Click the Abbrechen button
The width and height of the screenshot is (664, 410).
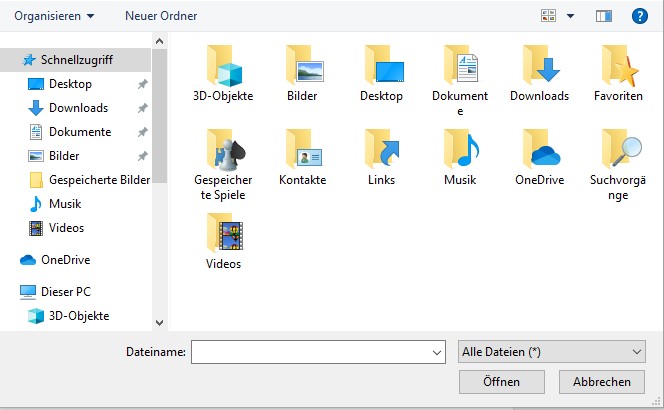602,382
